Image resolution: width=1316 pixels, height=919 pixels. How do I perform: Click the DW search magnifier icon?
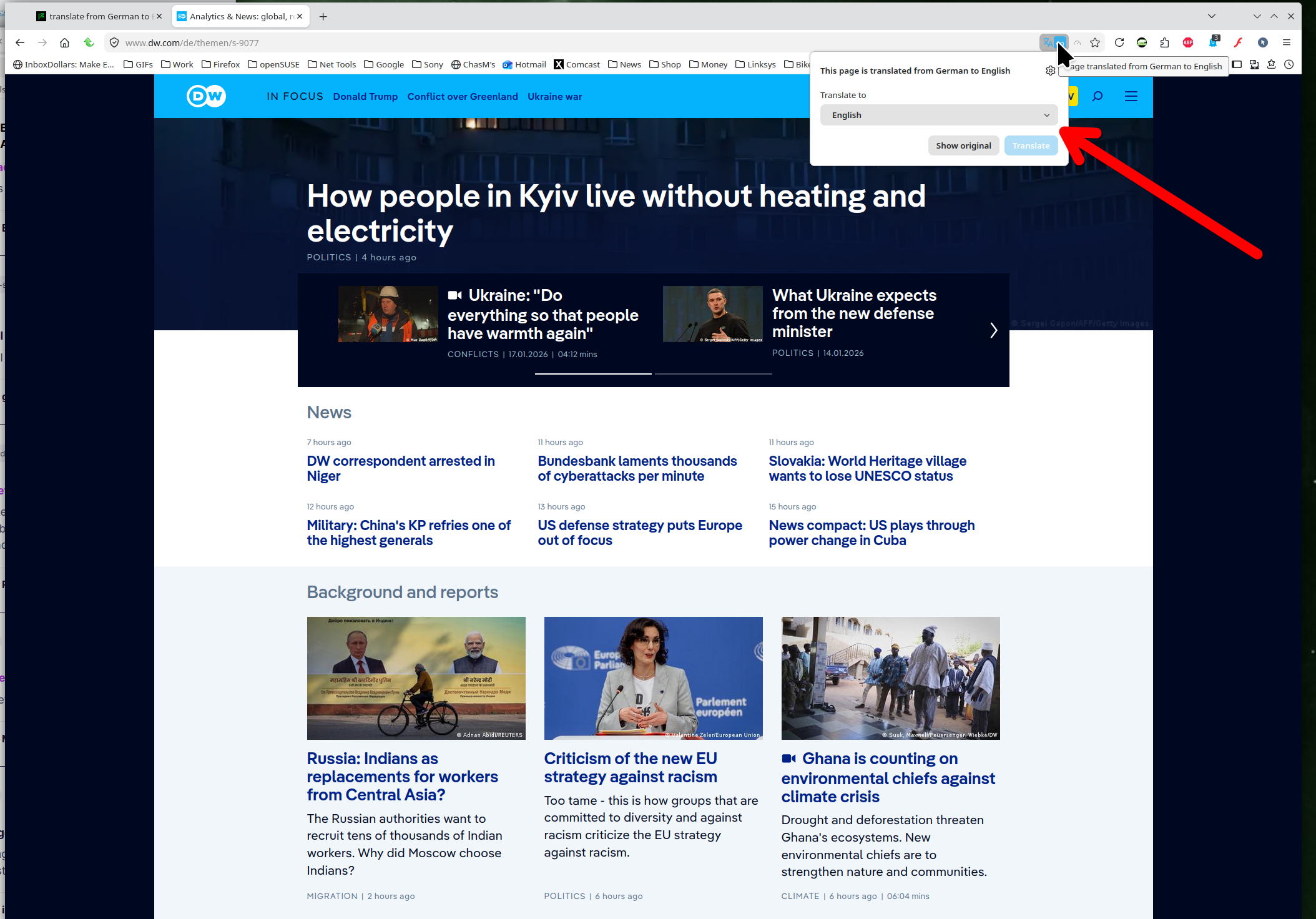[x=1097, y=96]
